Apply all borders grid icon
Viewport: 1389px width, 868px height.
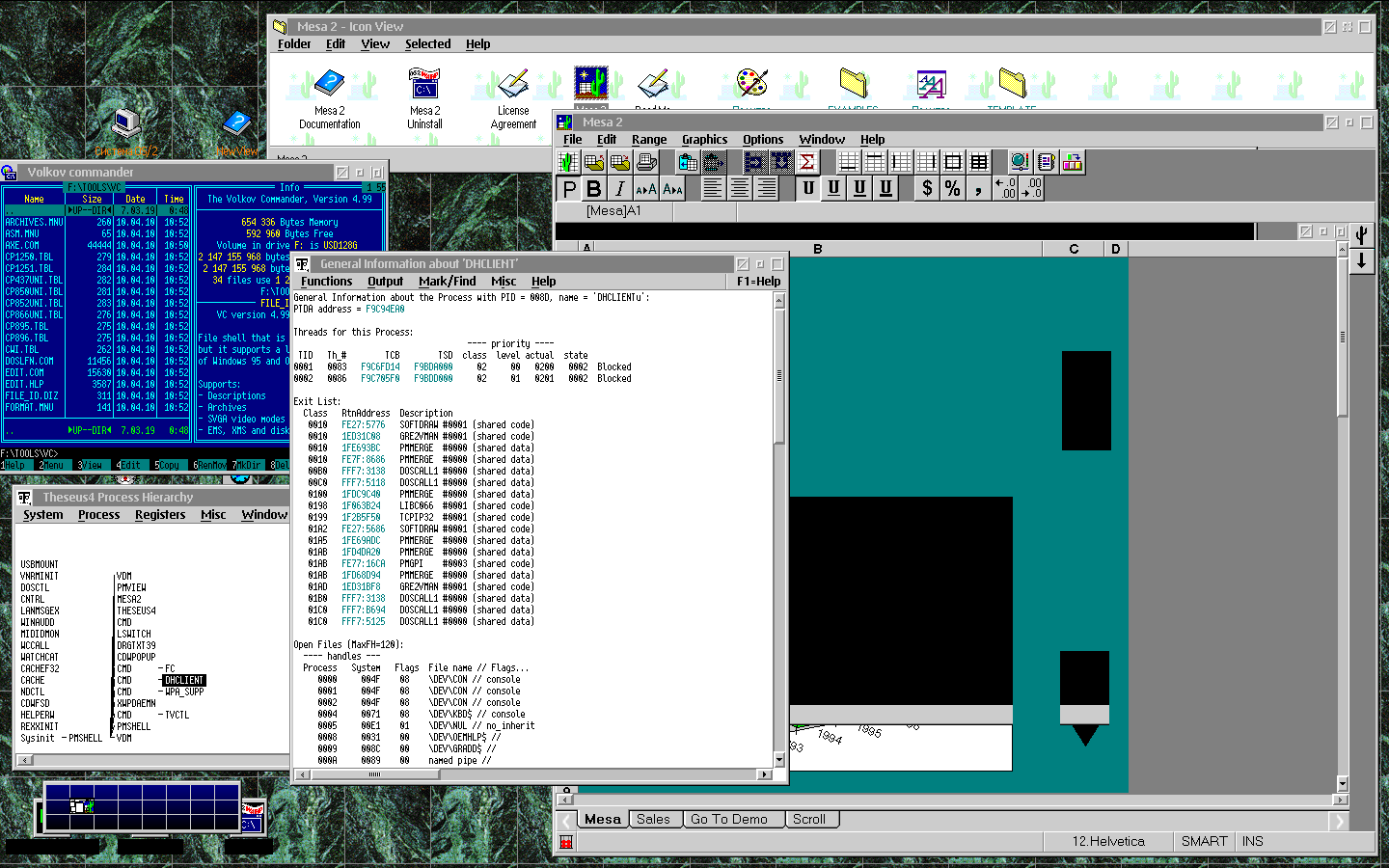[978, 162]
